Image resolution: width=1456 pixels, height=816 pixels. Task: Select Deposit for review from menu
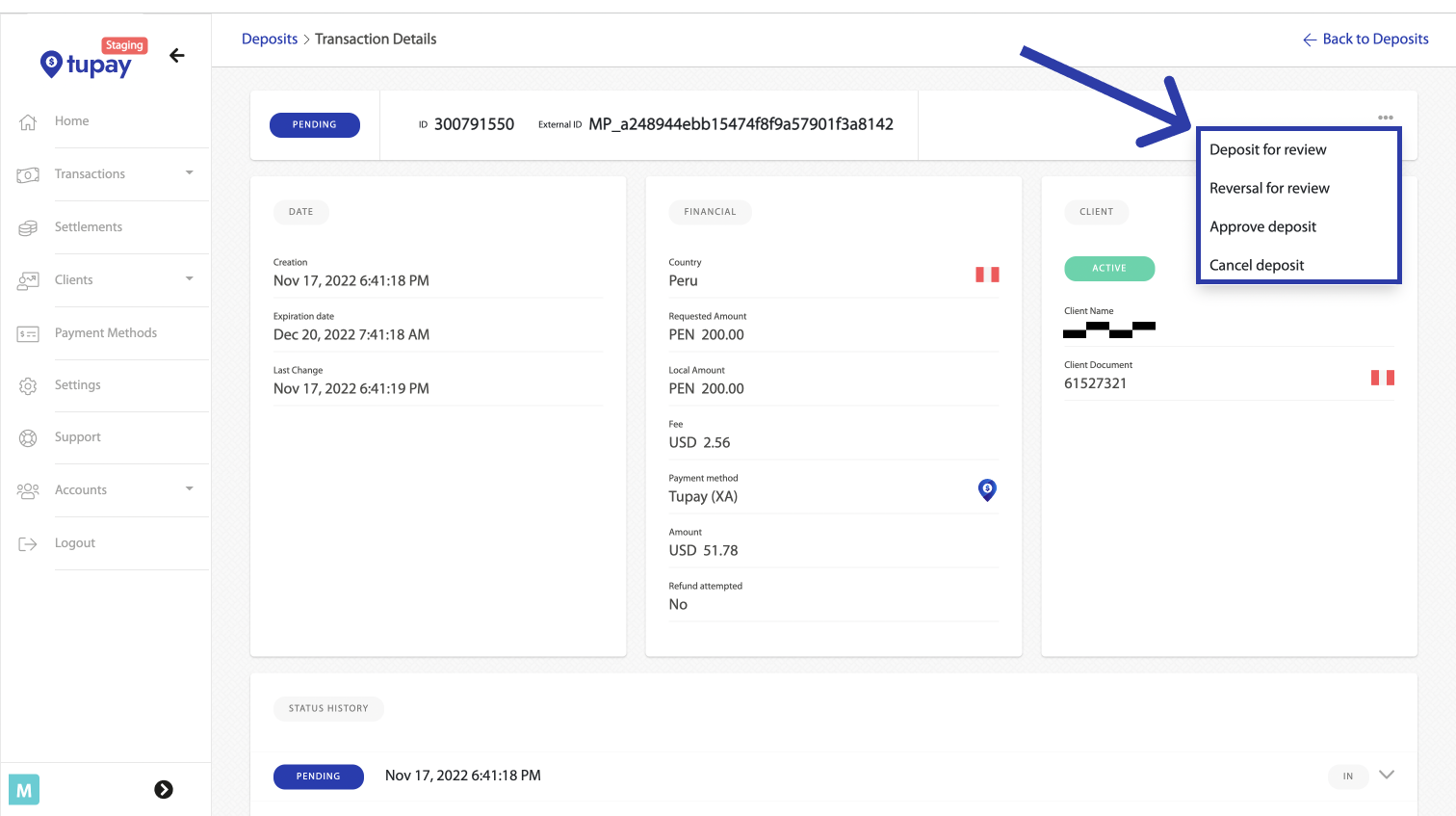click(1267, 149)
